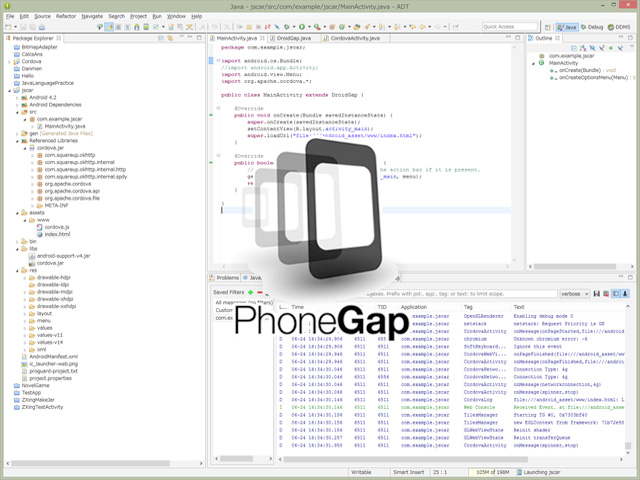Toggle Hide Non-Public Members green dot icon
Screen dimensions: 640x480
point(611,48)
